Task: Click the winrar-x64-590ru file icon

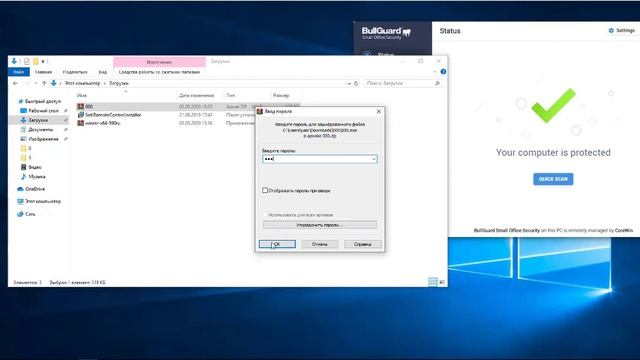Action: tap(81, 123)
